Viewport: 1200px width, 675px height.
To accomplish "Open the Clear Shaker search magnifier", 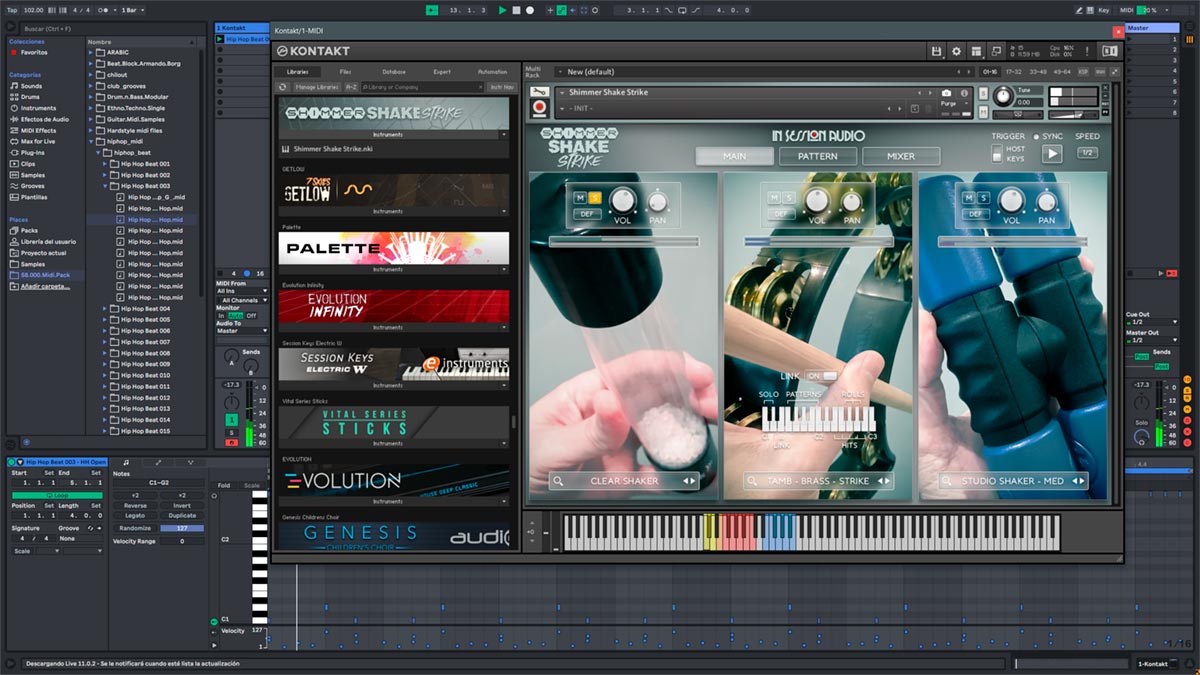I will (x=559, y=481).
